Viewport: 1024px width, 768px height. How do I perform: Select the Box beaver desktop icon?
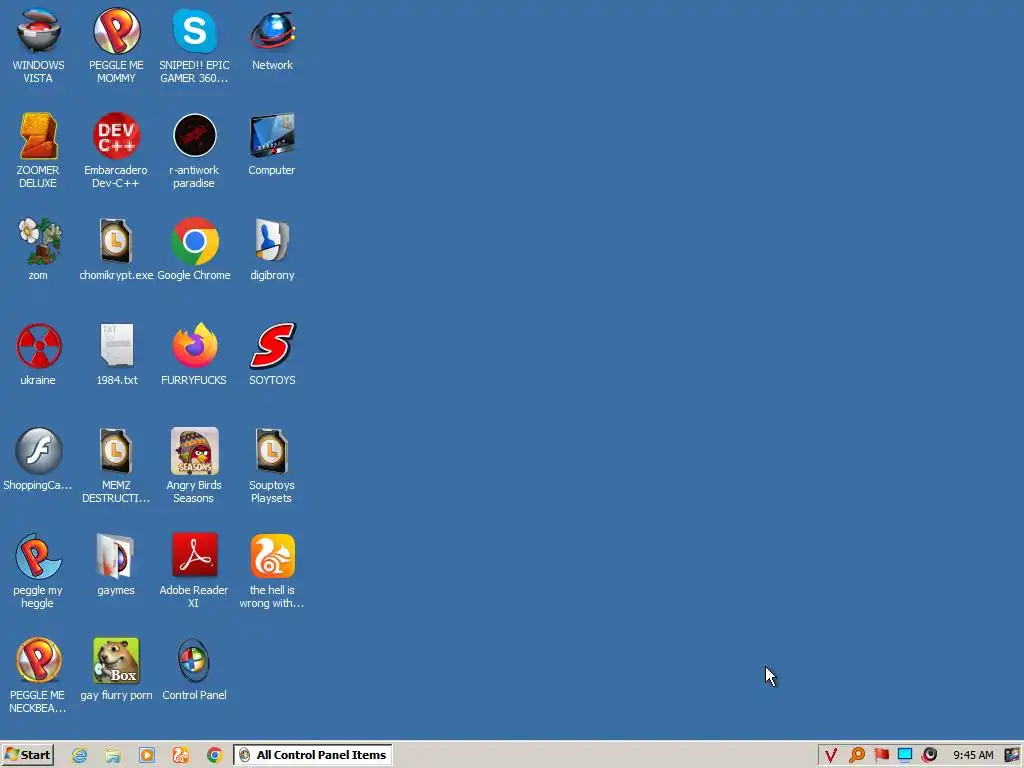(x=116, y=669)
